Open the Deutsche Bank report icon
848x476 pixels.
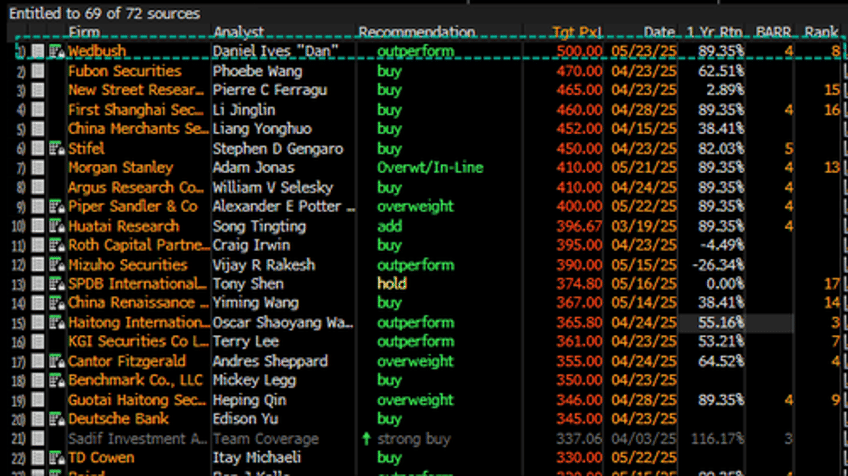point(57,419)
